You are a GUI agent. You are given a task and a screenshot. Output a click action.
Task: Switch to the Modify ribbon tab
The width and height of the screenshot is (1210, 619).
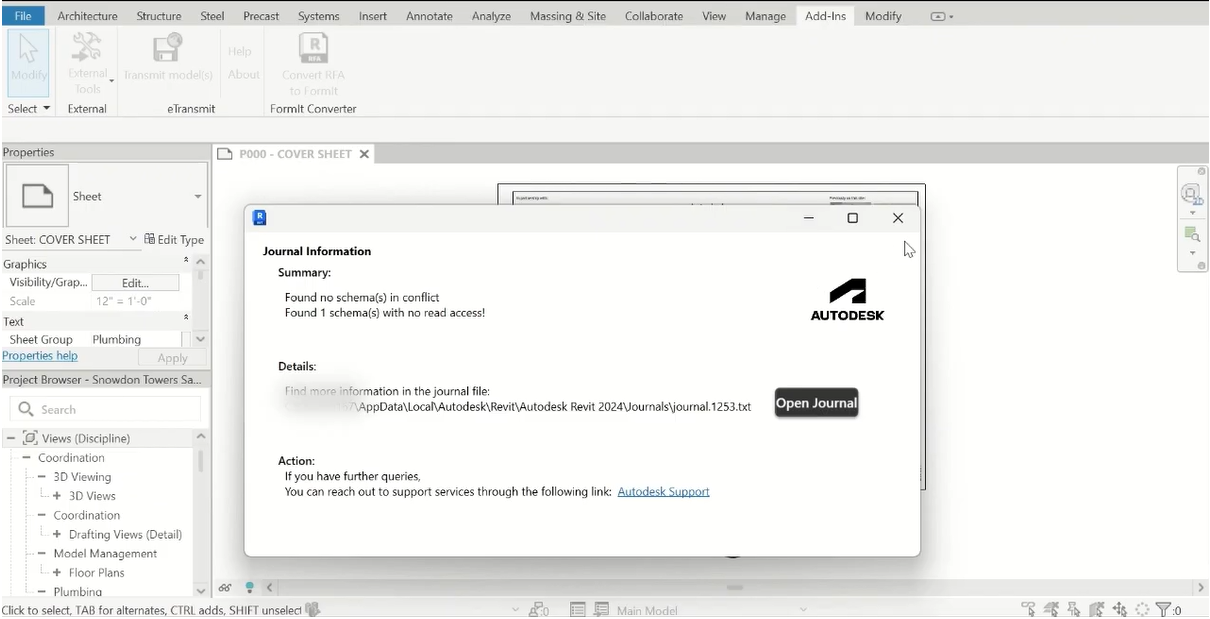pyautogui.click(x=883, y=16)
